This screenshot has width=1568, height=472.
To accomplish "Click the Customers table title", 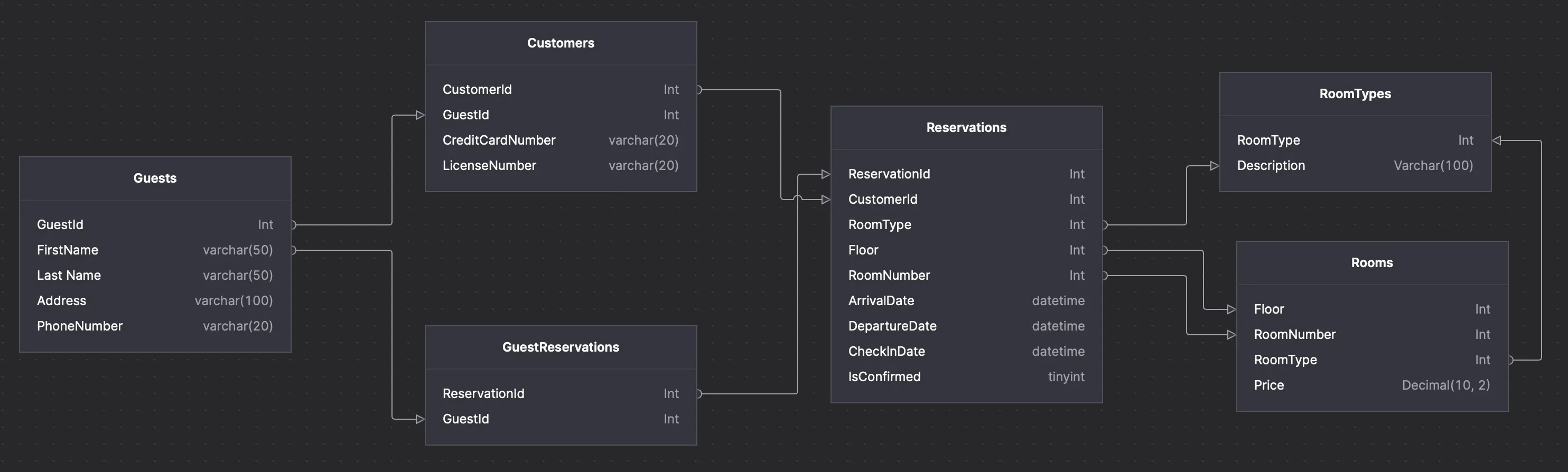I will click(560, 43).
